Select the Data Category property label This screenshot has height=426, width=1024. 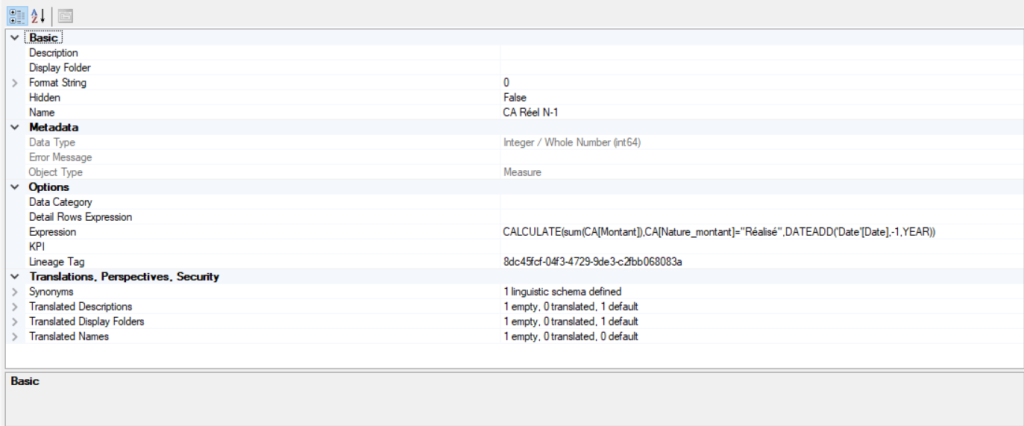pyautogui.click(x=61, y=203)
